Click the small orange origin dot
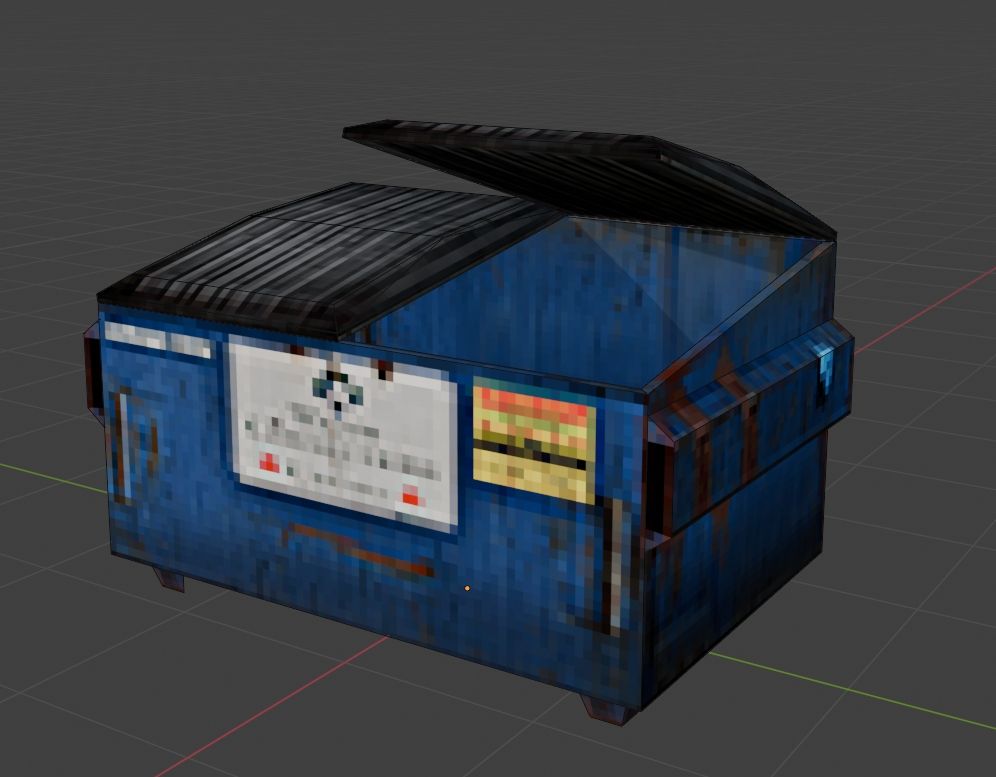The height and width of the screenshot is (777, 996). [x=468, y=589]
